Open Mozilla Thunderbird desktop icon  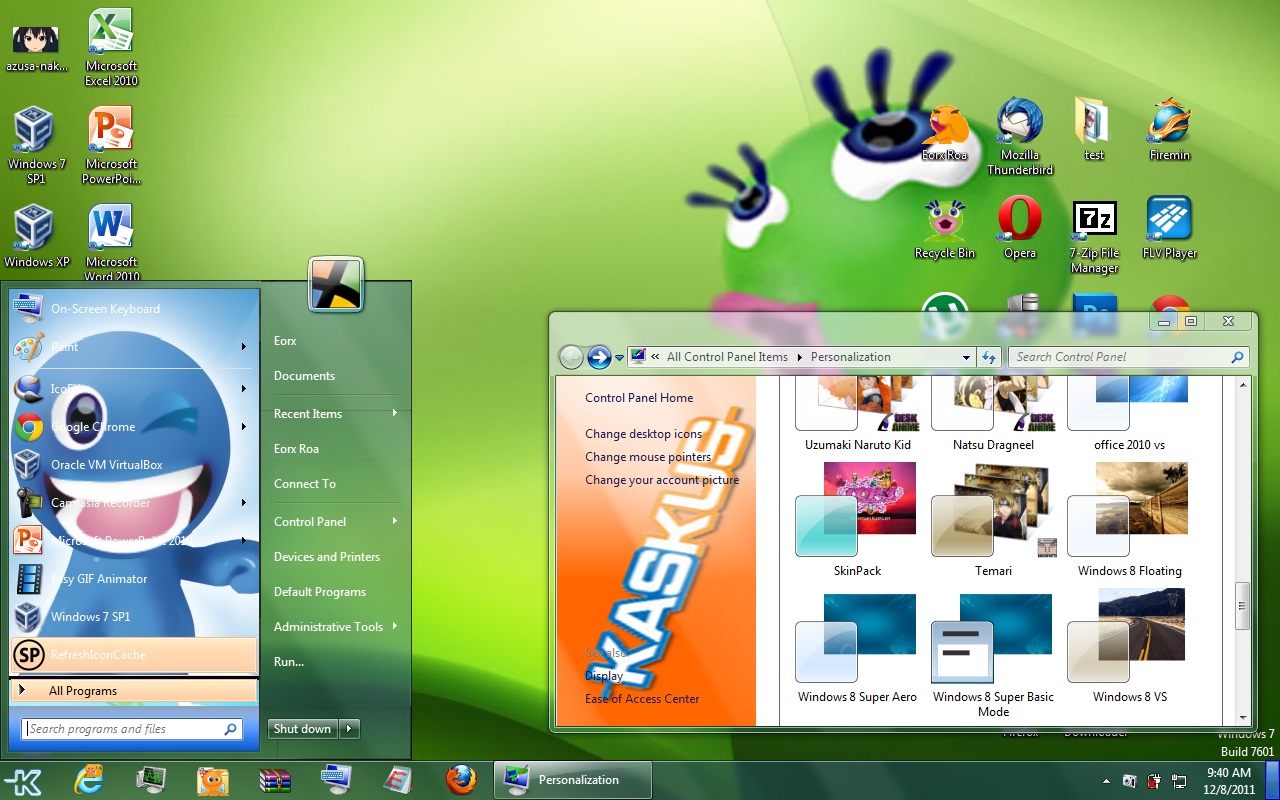tap(1020, 137)
